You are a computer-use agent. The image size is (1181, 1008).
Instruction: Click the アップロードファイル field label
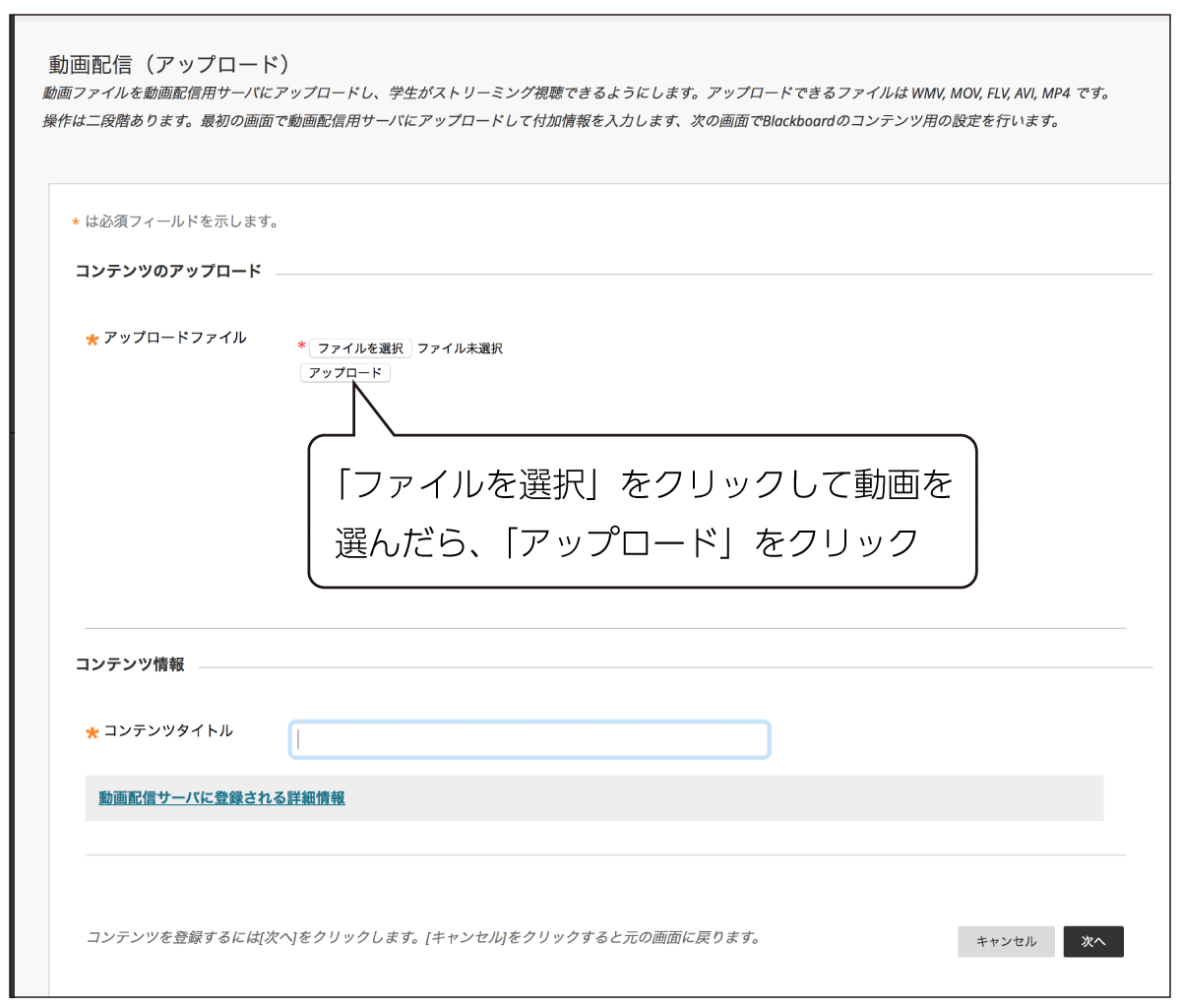coord(175,338)
